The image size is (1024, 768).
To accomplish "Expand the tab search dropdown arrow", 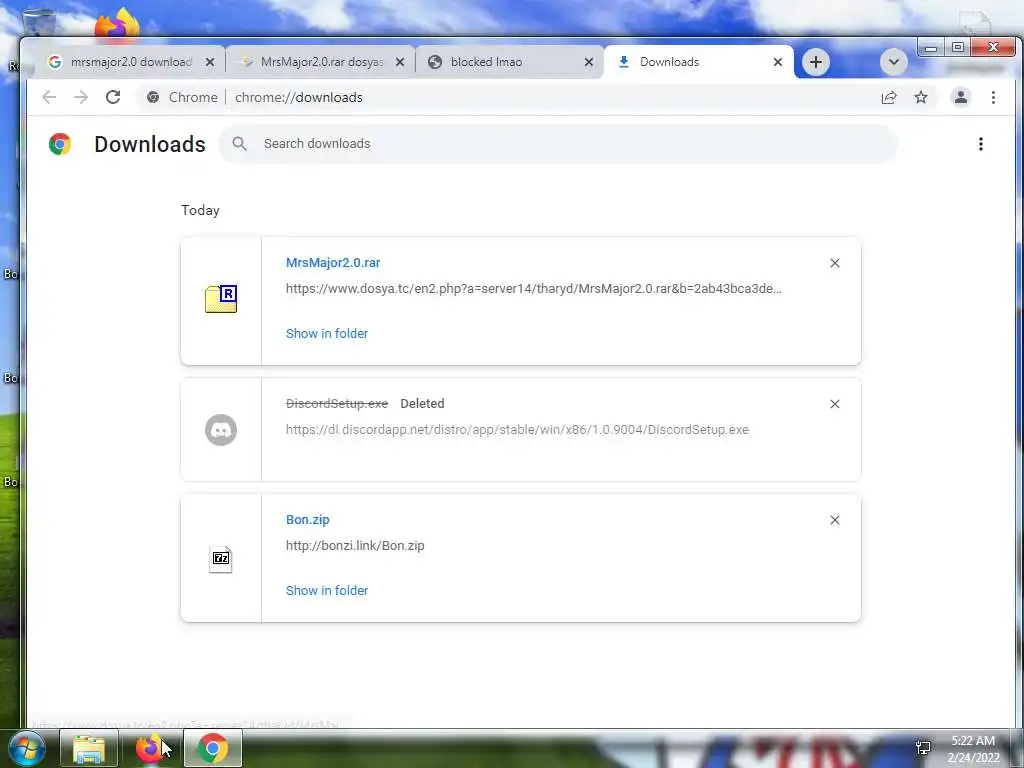I will point(894,62).
